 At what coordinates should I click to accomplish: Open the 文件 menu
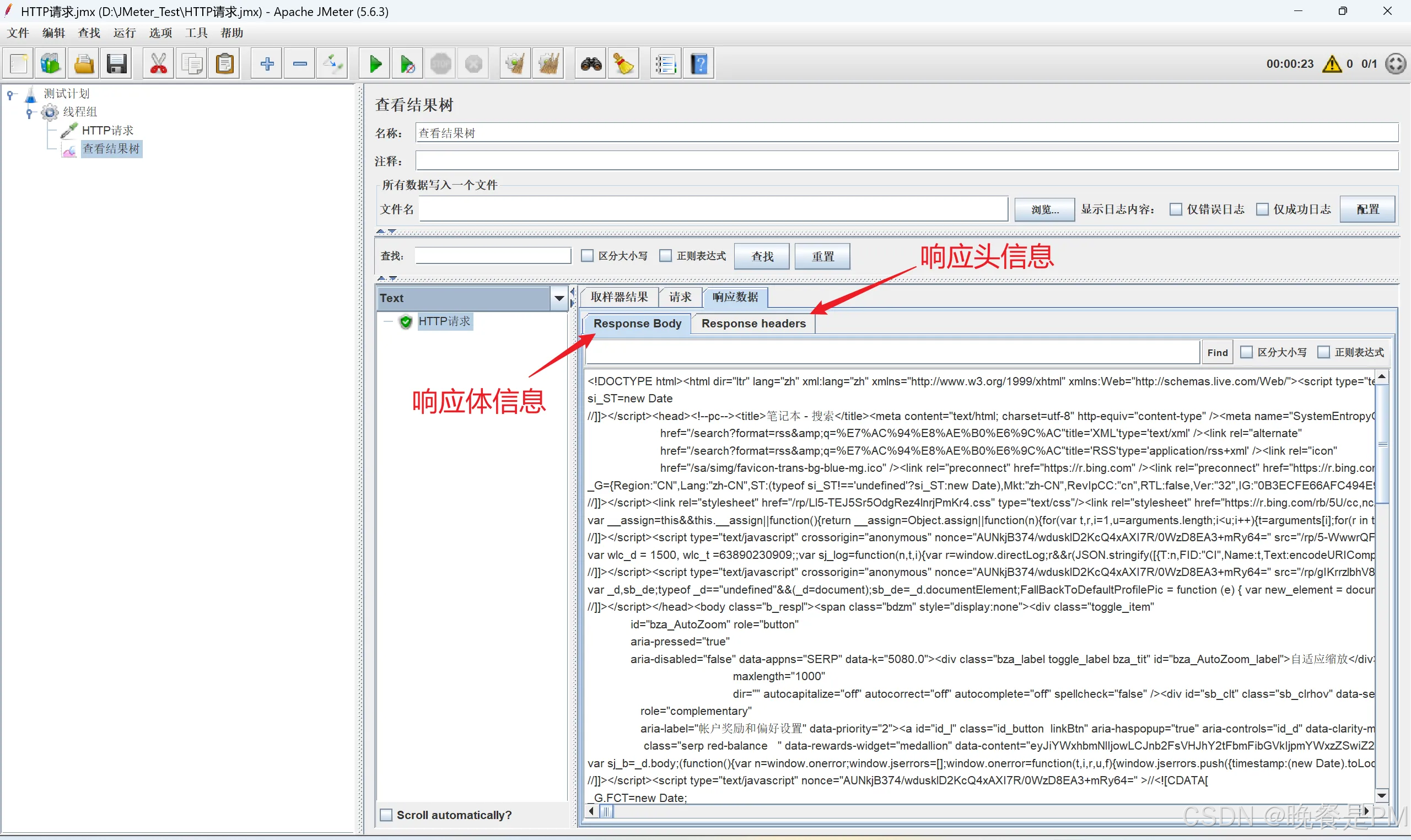coord(18,33)
